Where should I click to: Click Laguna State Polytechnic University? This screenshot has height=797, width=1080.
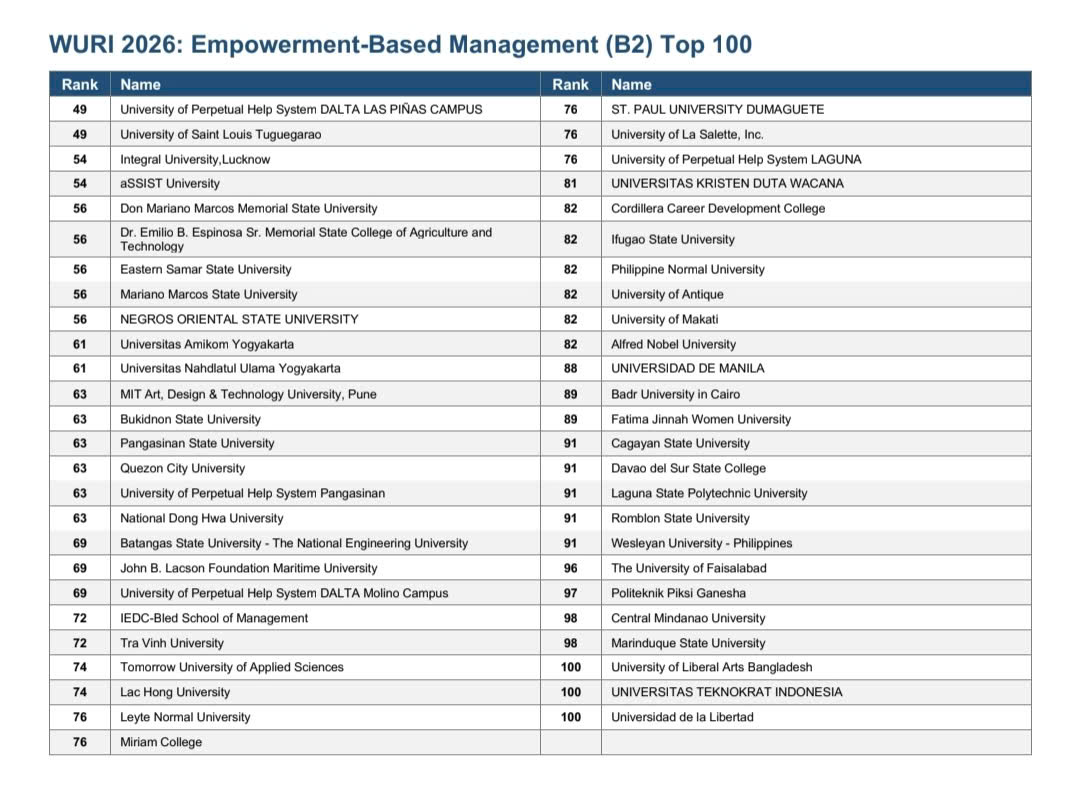709,493
